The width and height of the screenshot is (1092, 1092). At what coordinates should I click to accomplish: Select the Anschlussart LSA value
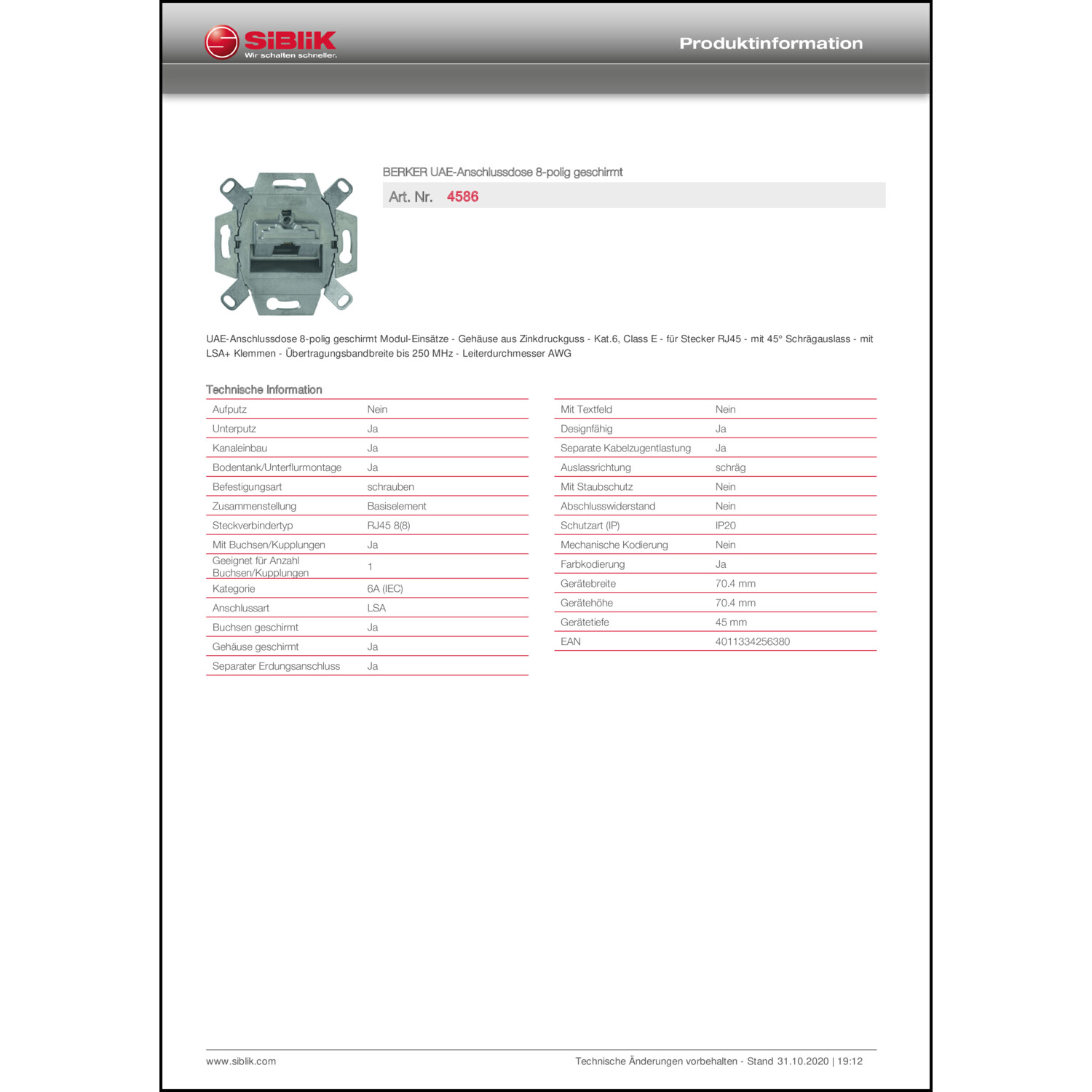coord(376,608)
